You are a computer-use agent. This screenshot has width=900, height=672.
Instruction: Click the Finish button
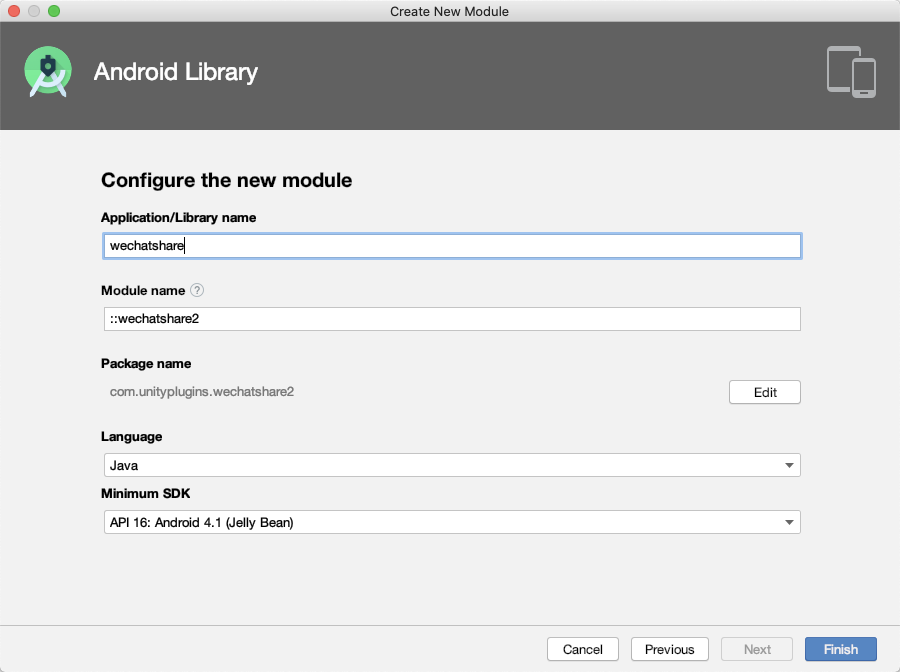(x=840, y=649)
